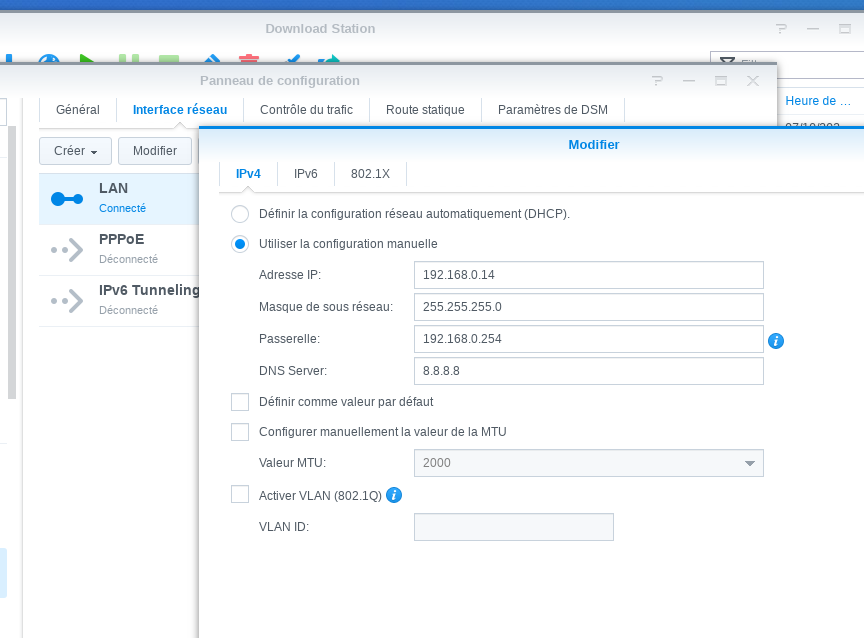Close the Panneau de configuration window
Viewport: 864px width, 638px height.
point(753,81)
